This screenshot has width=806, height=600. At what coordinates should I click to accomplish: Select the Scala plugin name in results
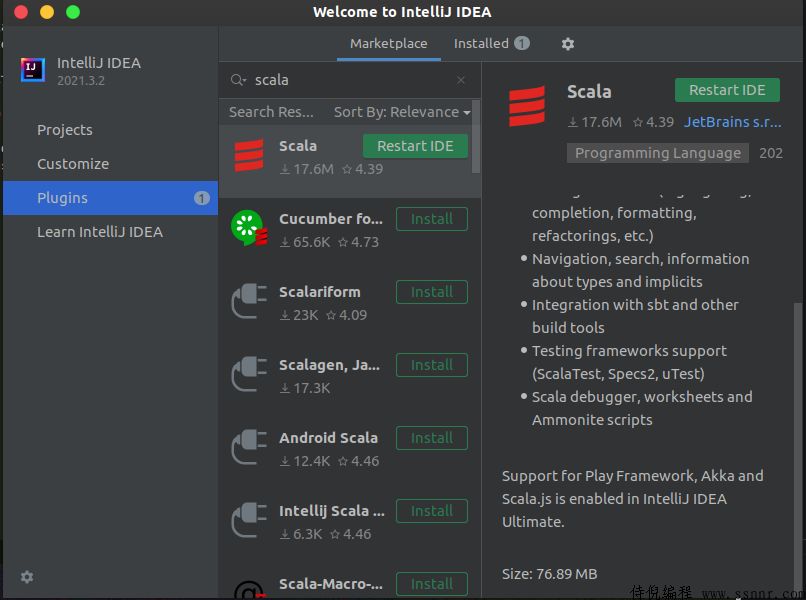pyautogui.click(x=298, y=146)
